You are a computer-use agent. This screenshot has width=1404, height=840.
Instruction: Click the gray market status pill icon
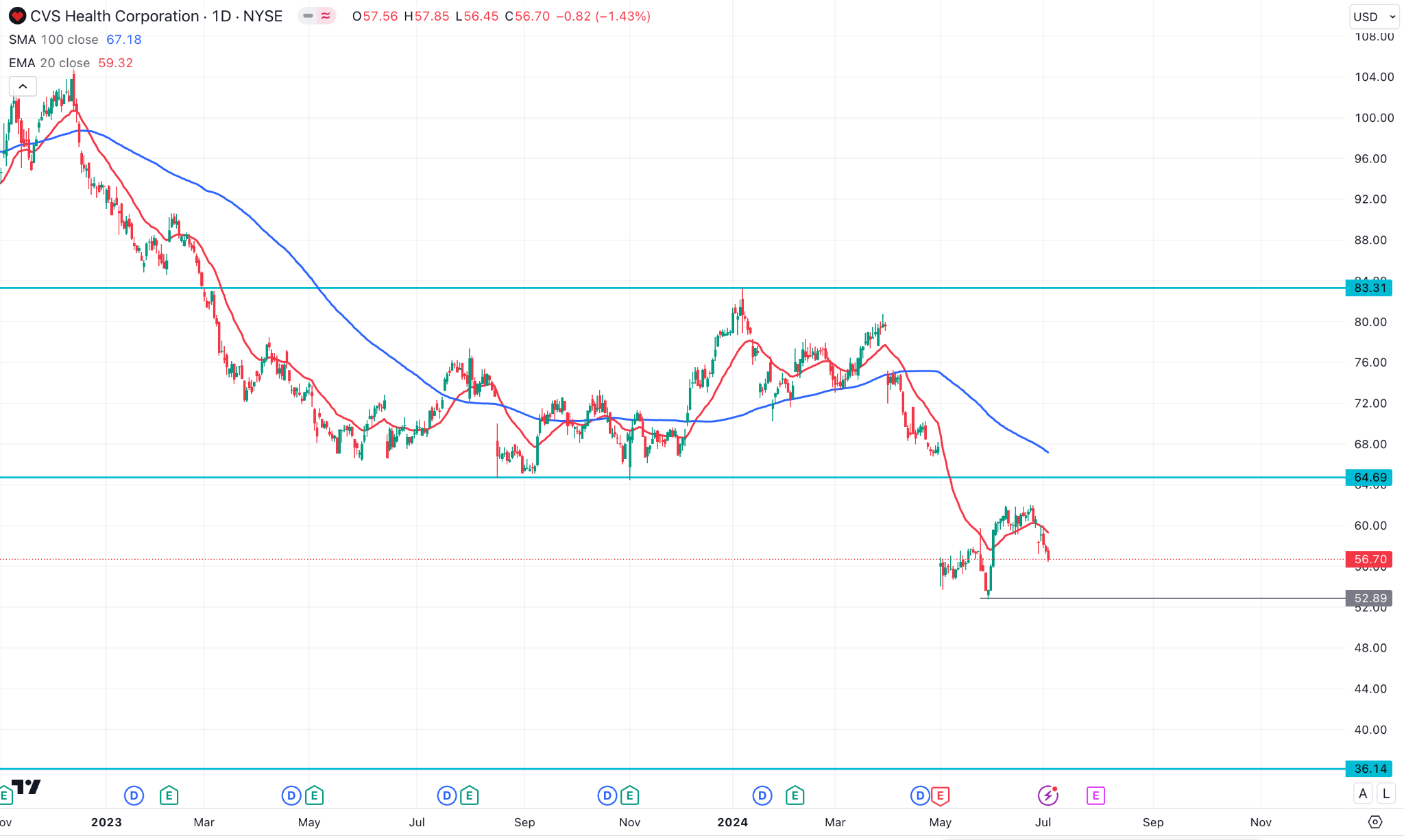pyautogui.click(x=308, y=16)
